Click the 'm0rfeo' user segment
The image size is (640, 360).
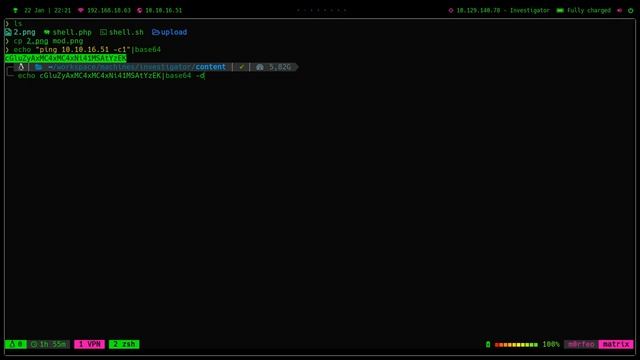(x=581, y=344)
